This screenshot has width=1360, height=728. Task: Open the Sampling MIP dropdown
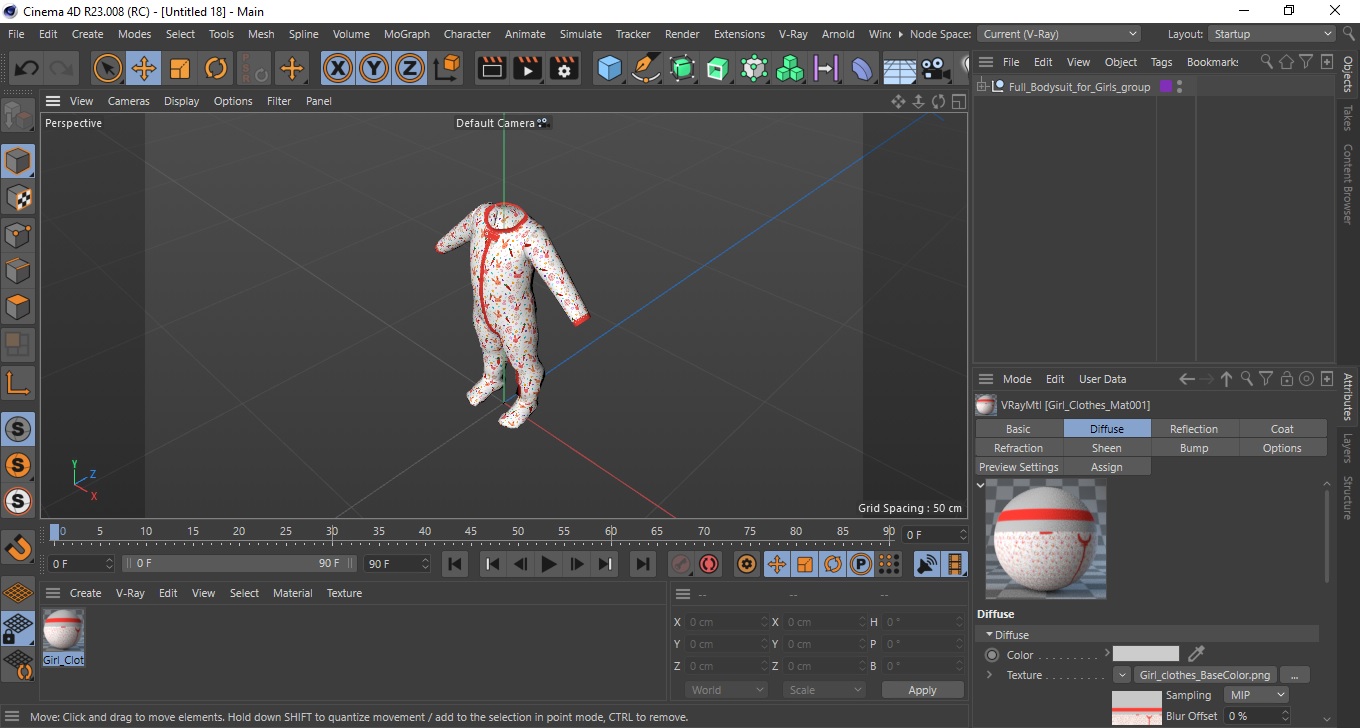click(1256, 695)
